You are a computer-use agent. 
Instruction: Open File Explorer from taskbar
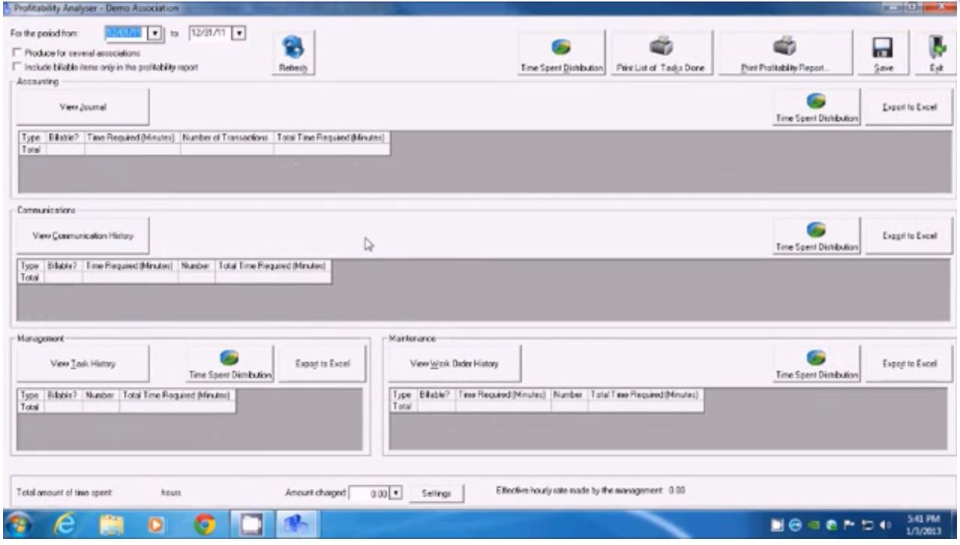coord(111,524)
